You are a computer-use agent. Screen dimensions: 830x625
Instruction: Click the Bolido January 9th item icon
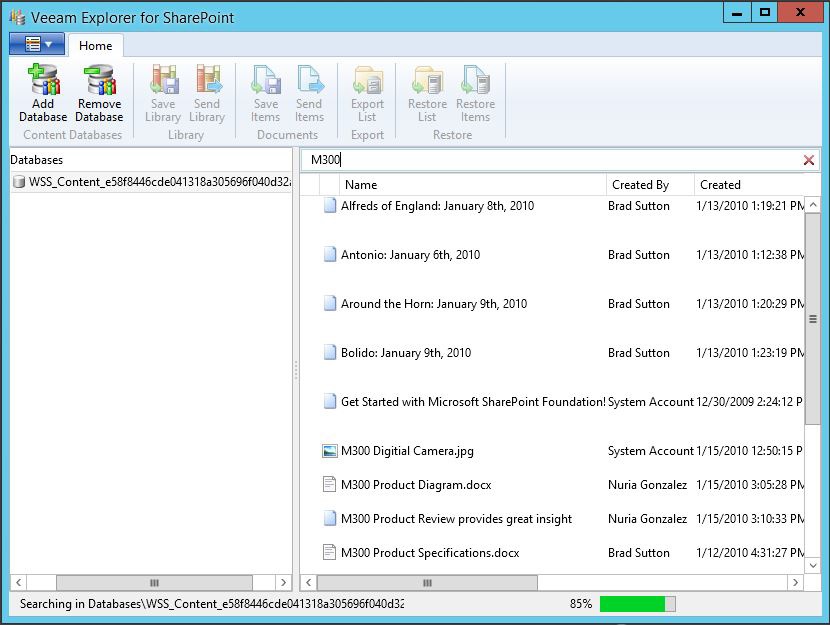(329, 352)
